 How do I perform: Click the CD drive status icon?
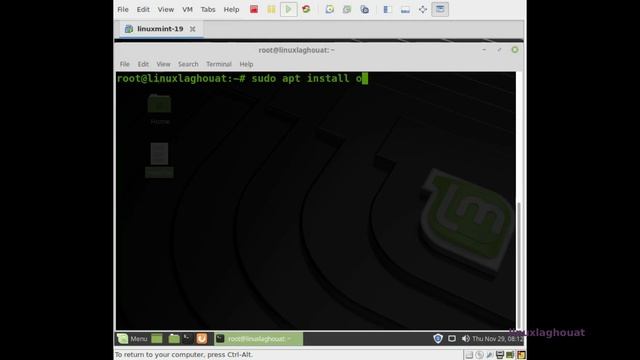click(479, 355)
